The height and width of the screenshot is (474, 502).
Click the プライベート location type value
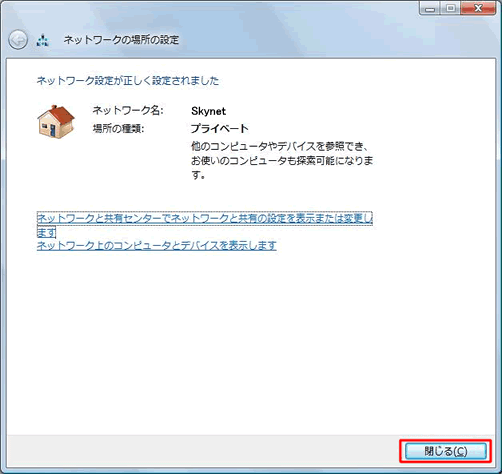pos(220,128)
